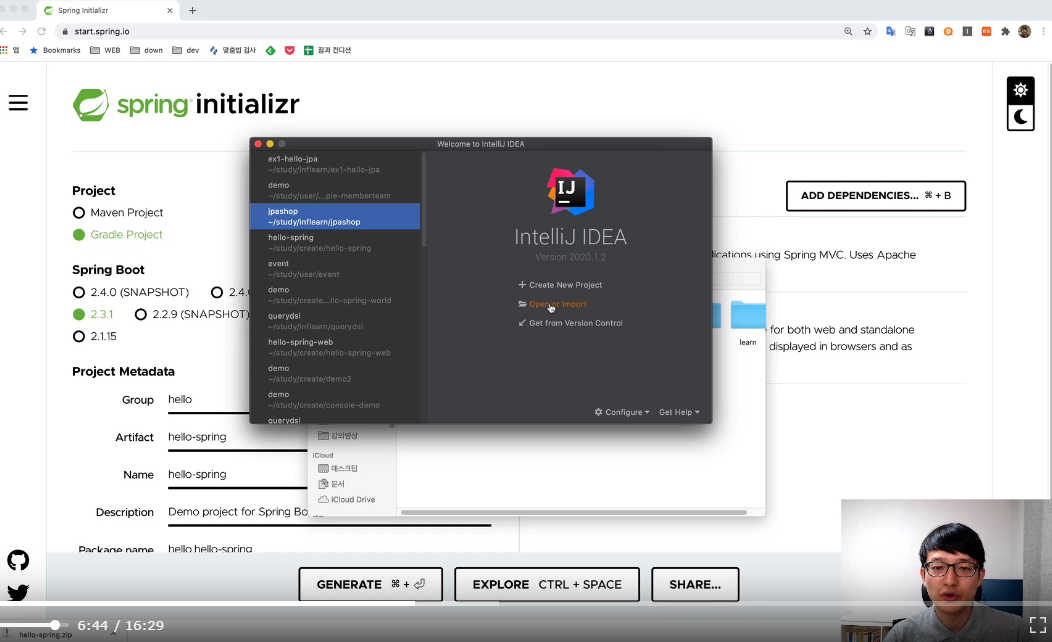Click the Finder horizontal scrollbar

tap(574, 513)
